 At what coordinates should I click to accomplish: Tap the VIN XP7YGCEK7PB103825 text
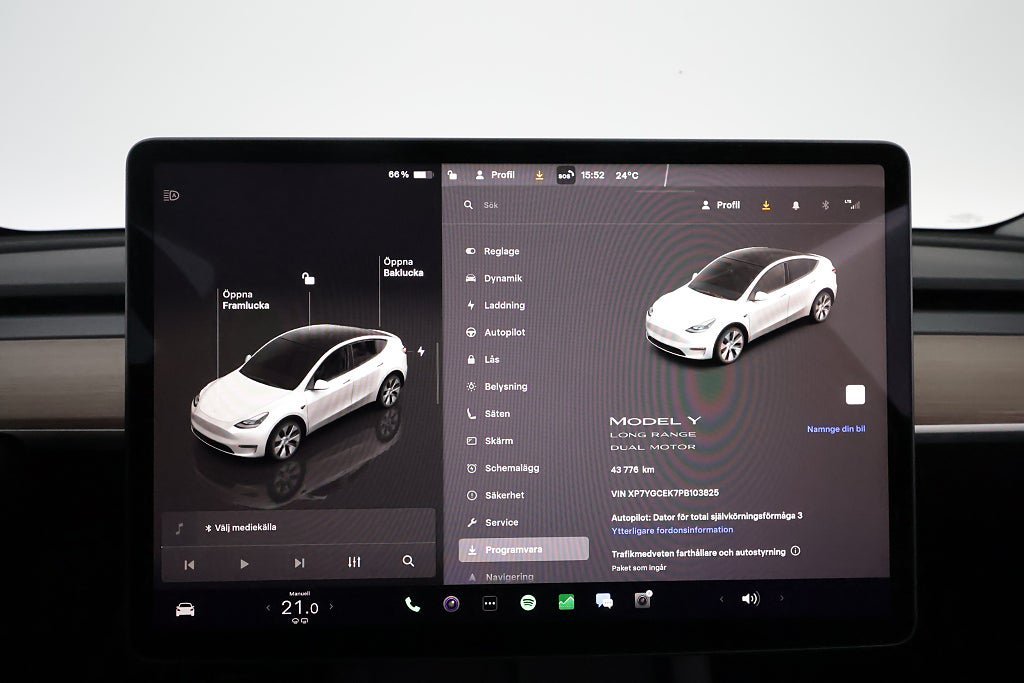tap(665, 493)
